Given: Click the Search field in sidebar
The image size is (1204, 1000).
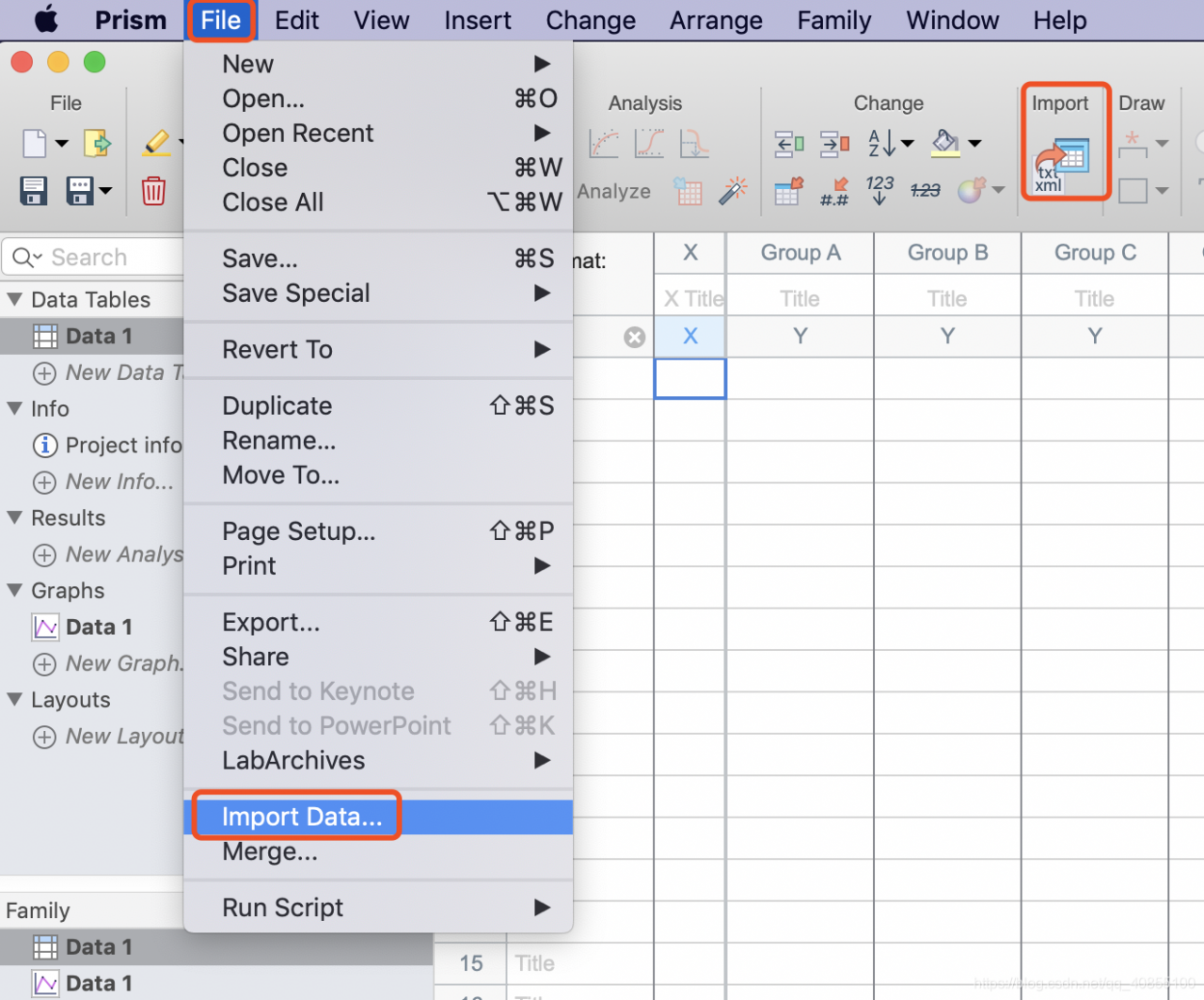Looking at the screenshot, I should [x=94, y=257].
